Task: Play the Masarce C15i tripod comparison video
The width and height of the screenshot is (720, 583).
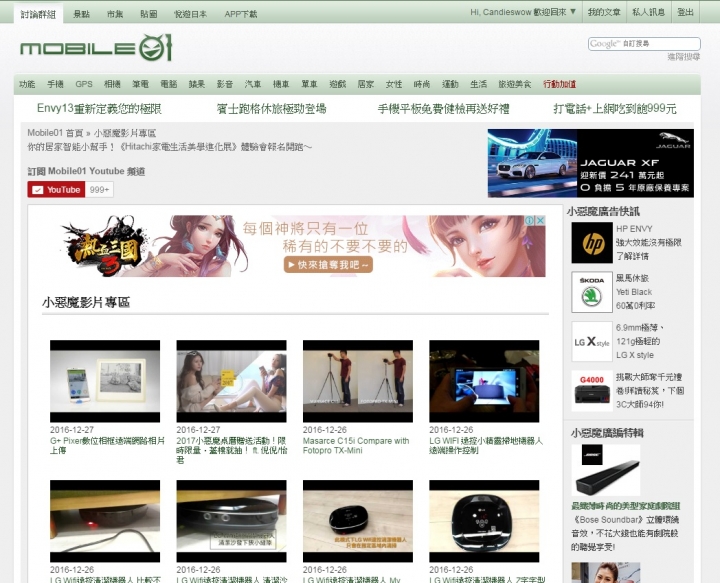Action: pos(358,381)
